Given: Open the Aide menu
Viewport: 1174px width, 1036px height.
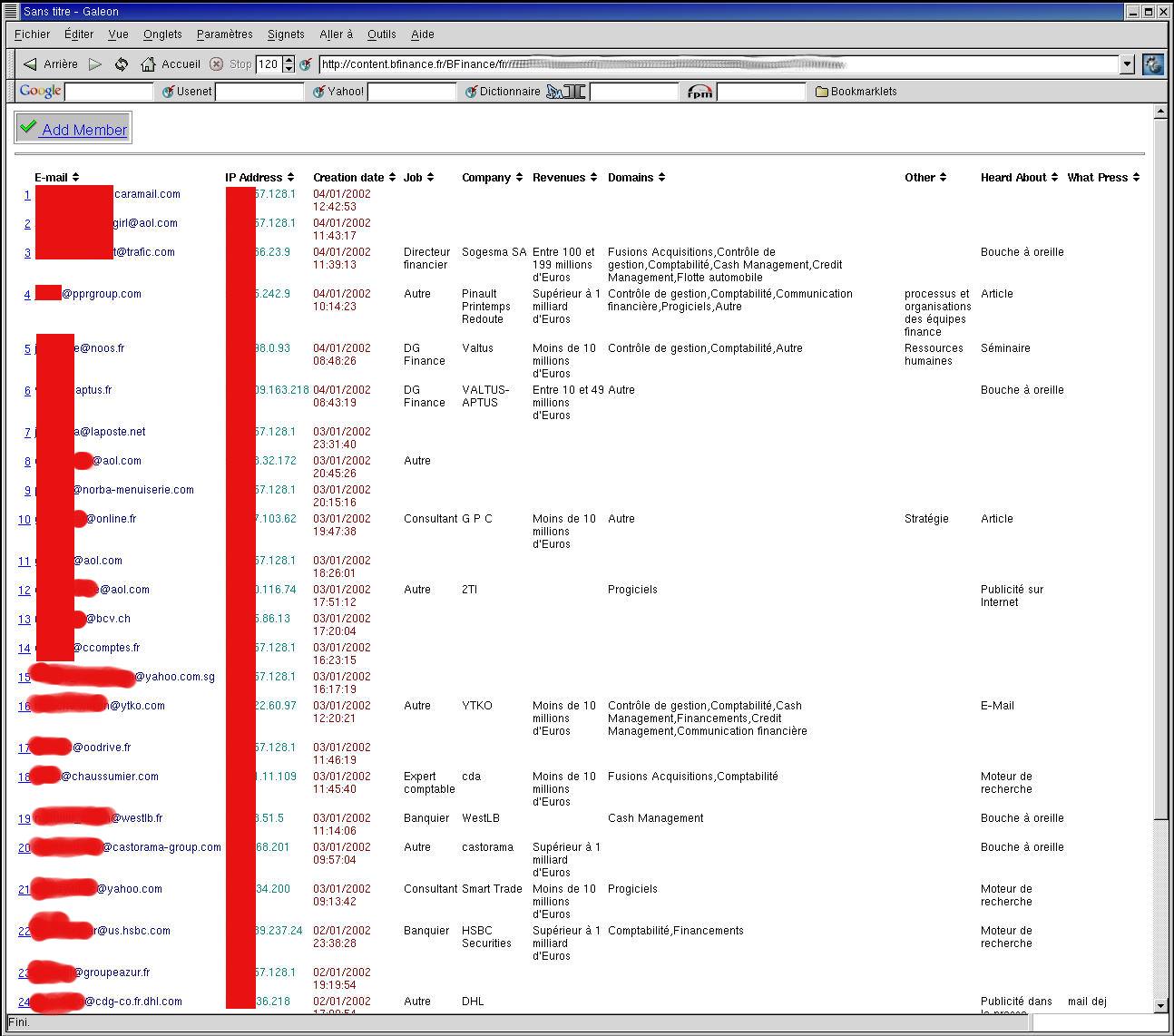Looking at the screenshot, I should [x=422, y=34].
